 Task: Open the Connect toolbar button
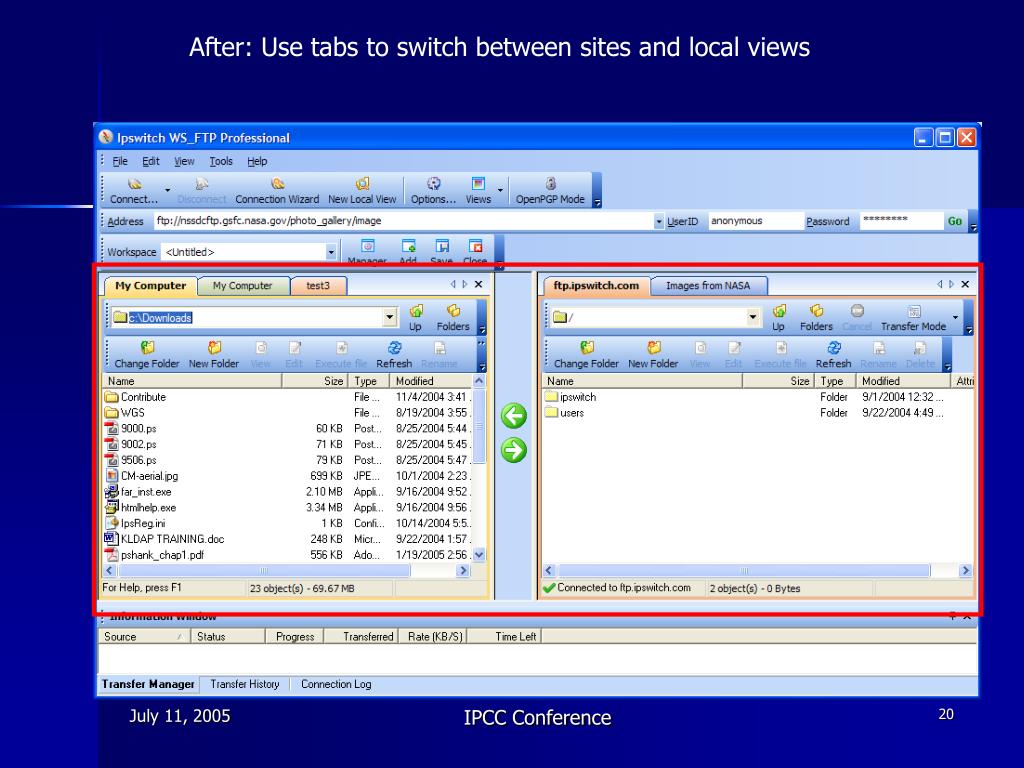pos(134,191)
